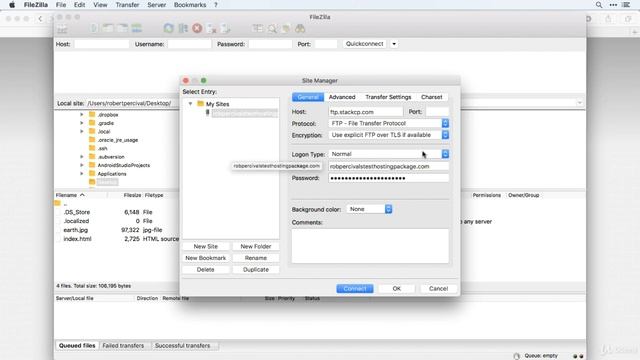
Task: Open the Server menu
Action: click(156, 5)
